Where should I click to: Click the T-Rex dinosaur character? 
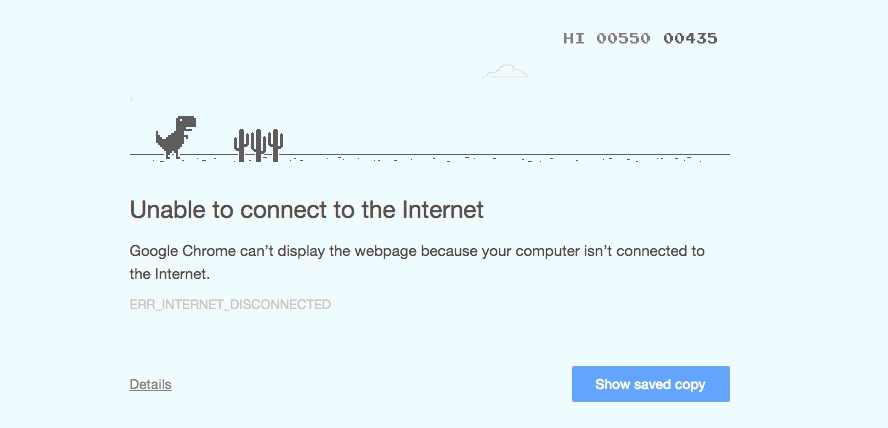coord(176,137)
